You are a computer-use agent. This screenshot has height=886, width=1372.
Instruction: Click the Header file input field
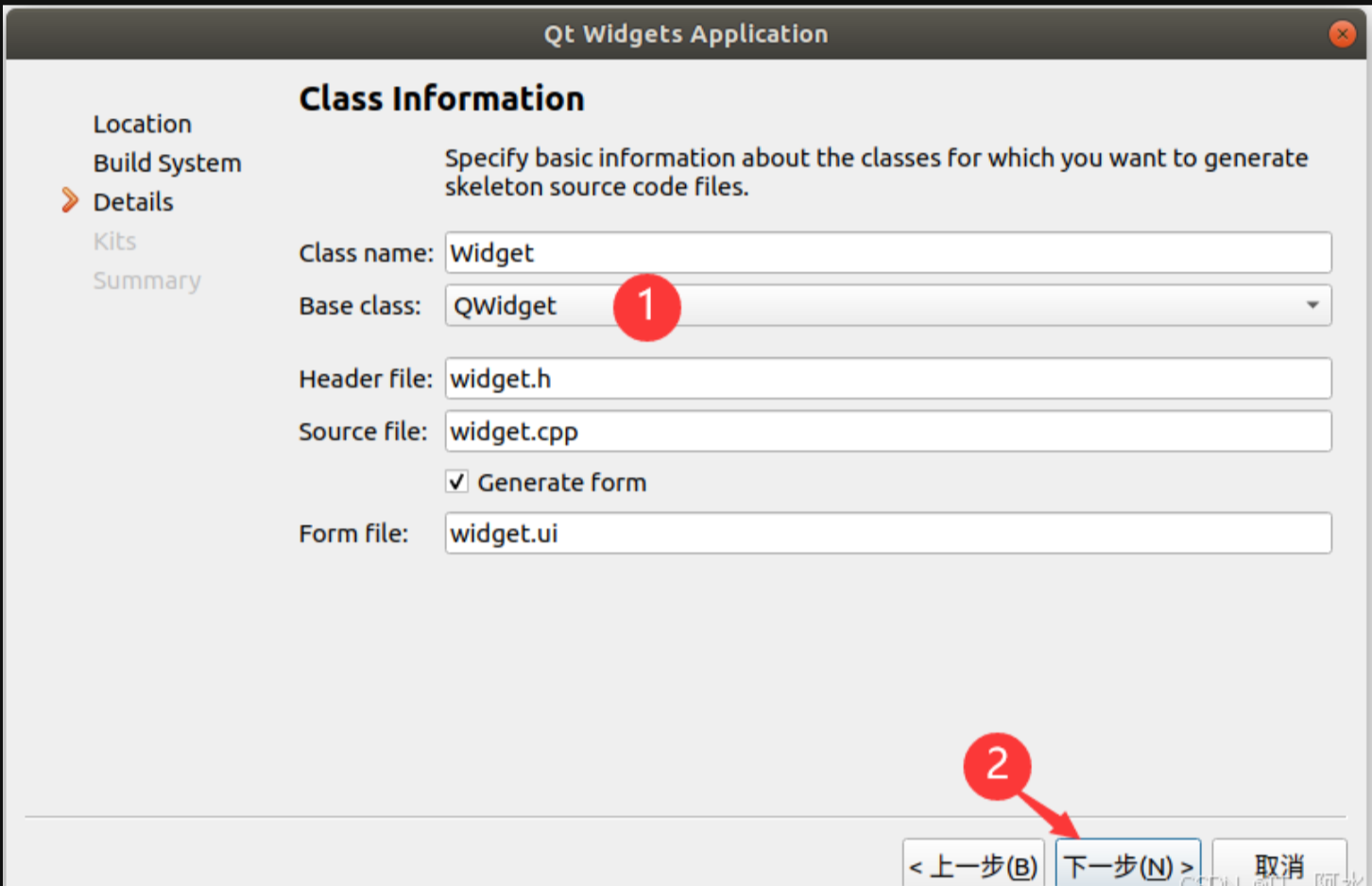[888, 378]
